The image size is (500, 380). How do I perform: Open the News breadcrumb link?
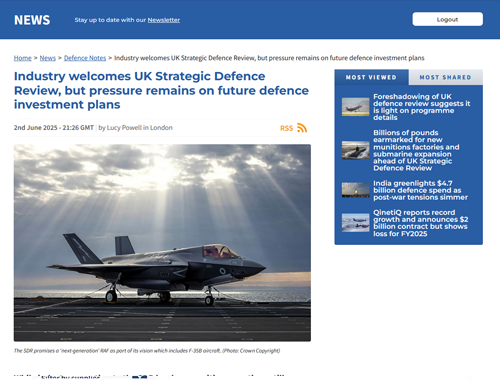(x=48, y=58)
